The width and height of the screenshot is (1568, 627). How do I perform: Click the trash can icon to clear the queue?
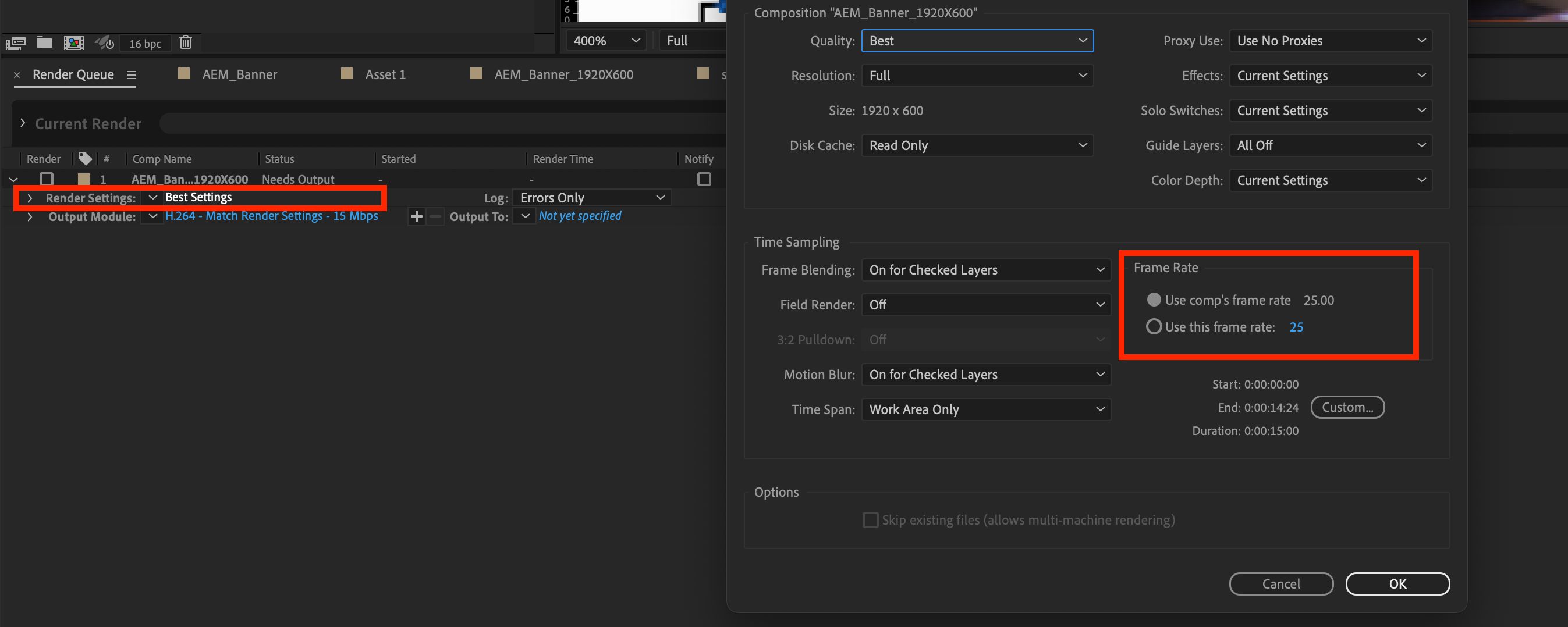click(186, 42)
